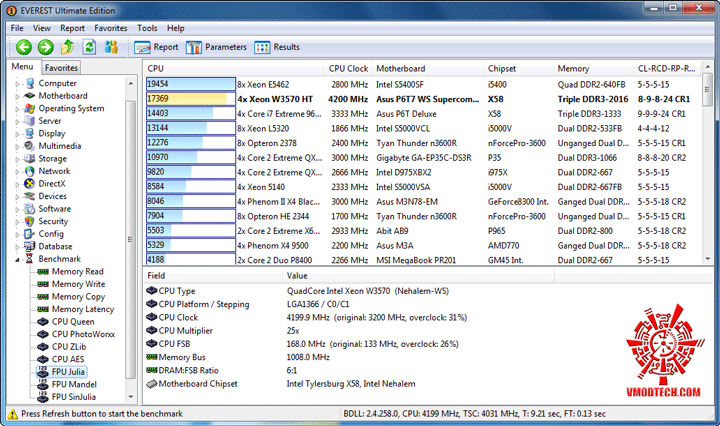Click the 14403 score bar
Image resolution: width=720 pixels, height=426 pixels.
[x=191, y=113]
